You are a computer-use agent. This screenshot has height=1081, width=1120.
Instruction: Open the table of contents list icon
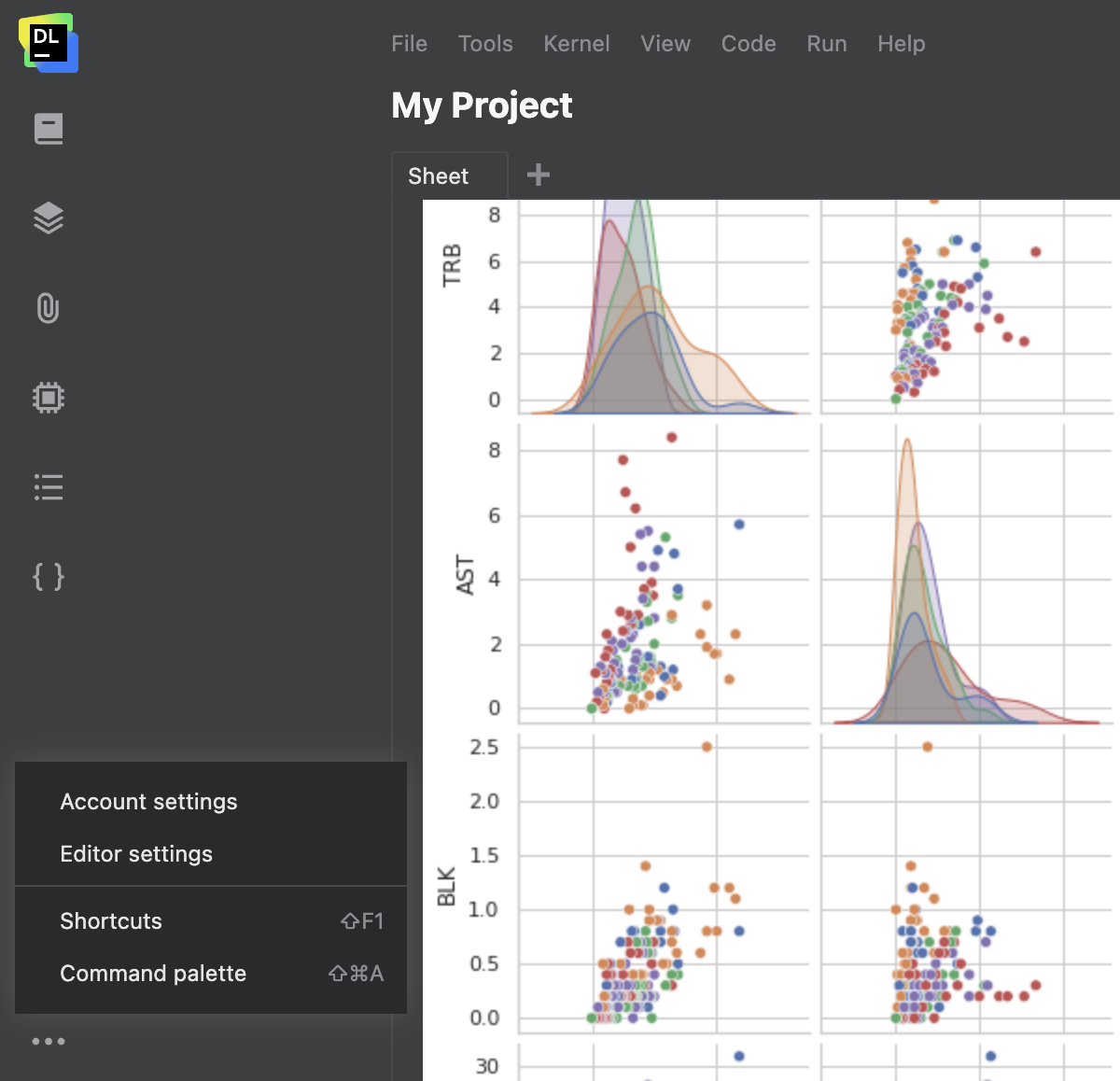[49, 487]
